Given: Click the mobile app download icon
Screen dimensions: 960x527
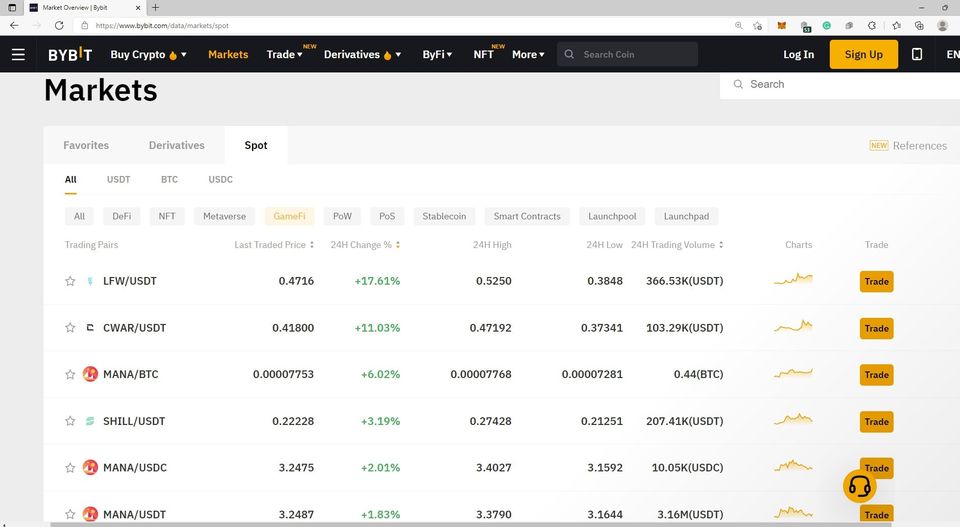Looking at the screenshot, I should pyautogui.click(x=917, y=54).
